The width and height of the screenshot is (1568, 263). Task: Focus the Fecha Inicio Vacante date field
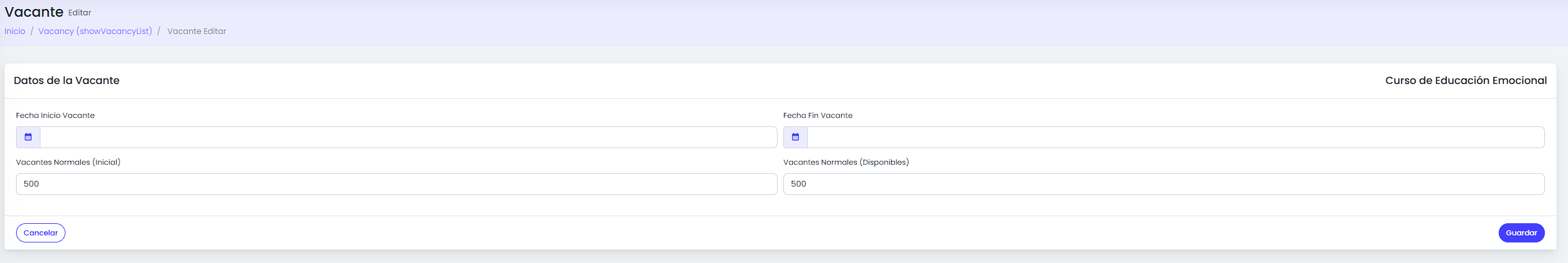(x=409, y=137)
